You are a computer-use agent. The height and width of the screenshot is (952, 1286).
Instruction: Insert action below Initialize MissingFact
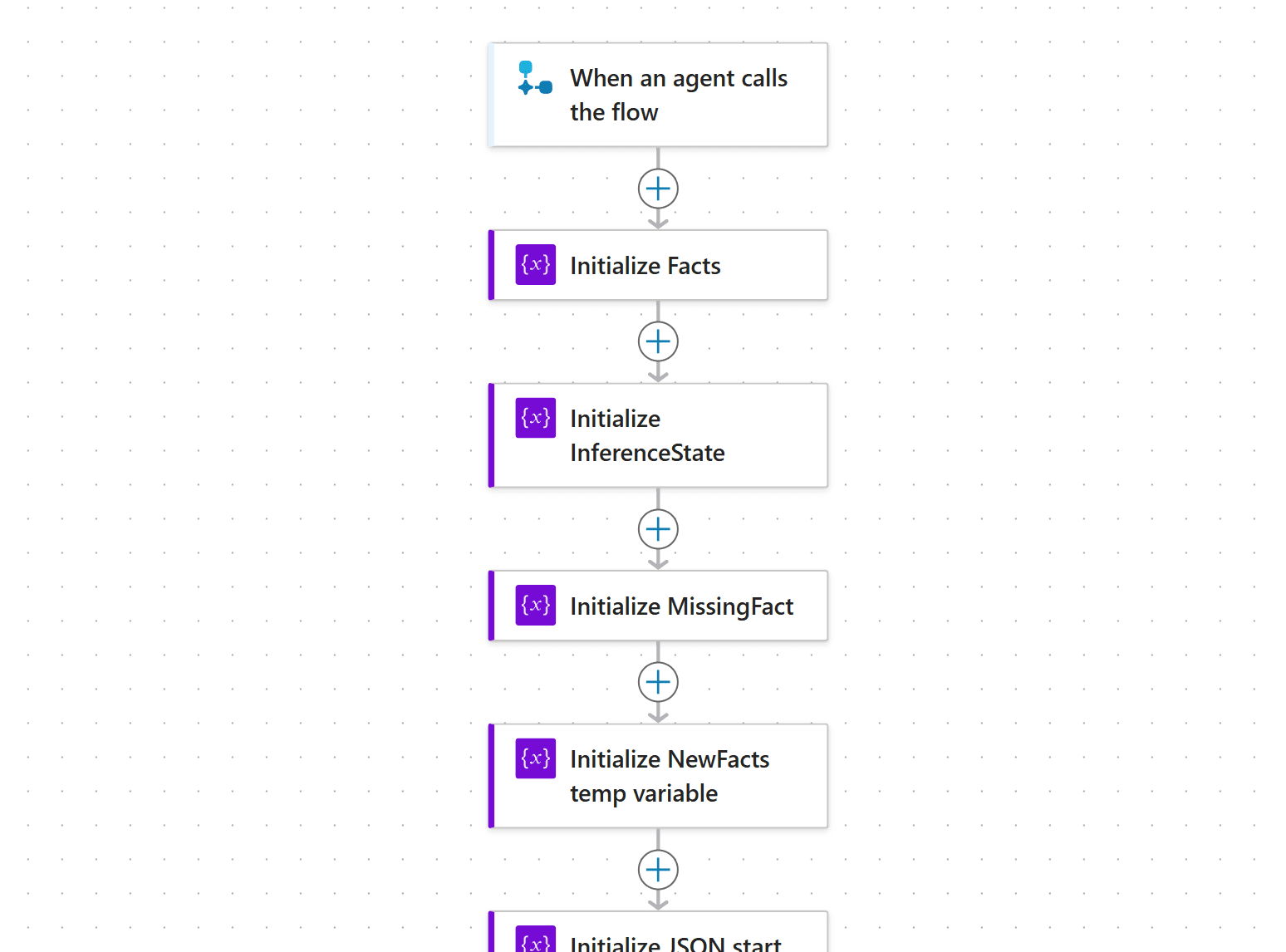coord(658,683)
